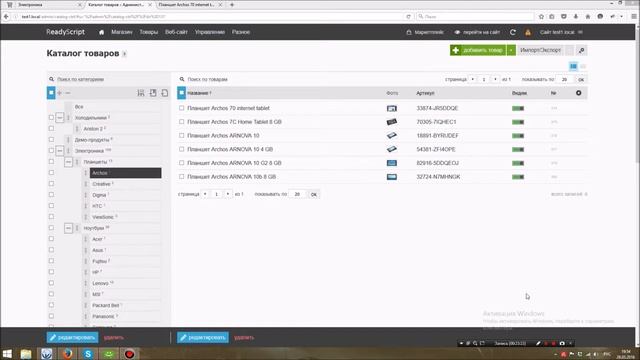Focus the product search field
The image size is (640, 360).
click(310, 79)
